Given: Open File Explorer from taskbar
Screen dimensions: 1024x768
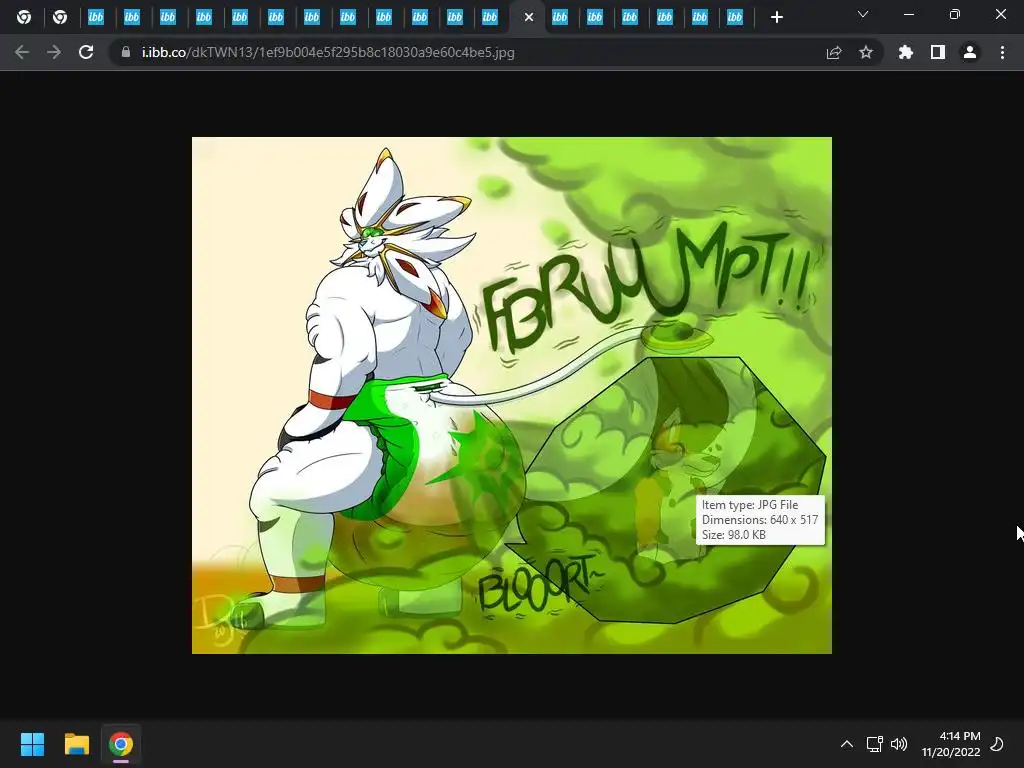Looking at the screenshot, I should coord(76,744).
